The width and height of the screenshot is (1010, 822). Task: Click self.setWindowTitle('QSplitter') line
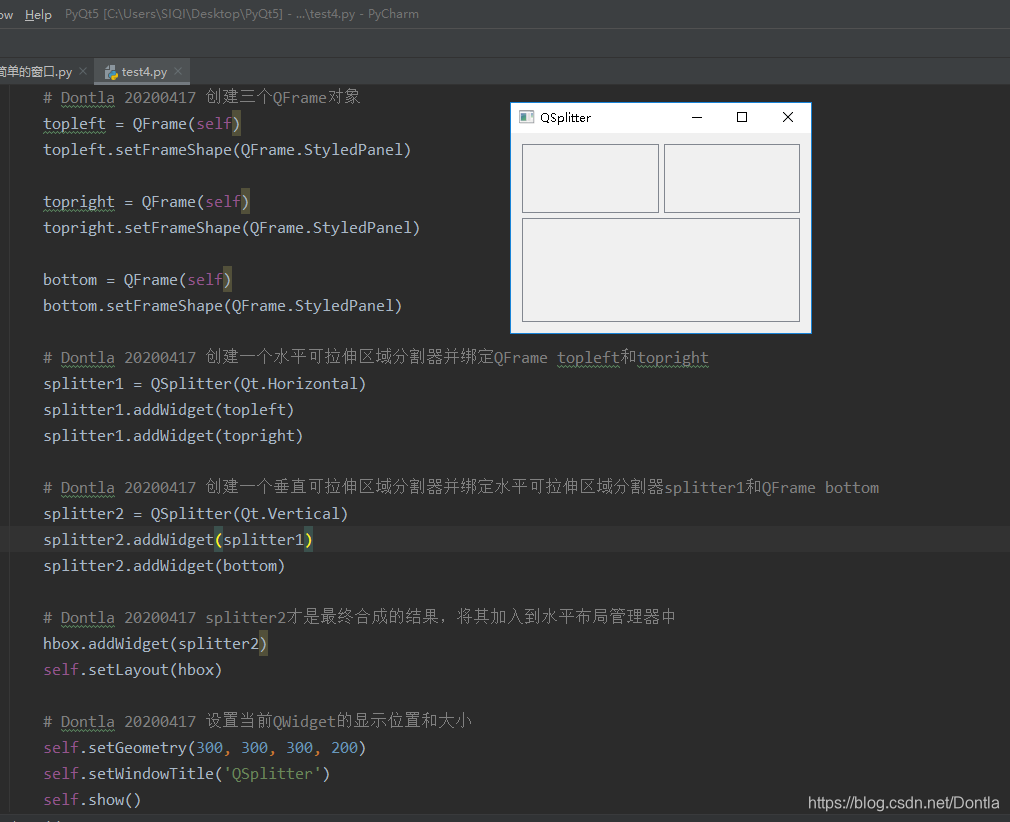[x=186, y=774]
